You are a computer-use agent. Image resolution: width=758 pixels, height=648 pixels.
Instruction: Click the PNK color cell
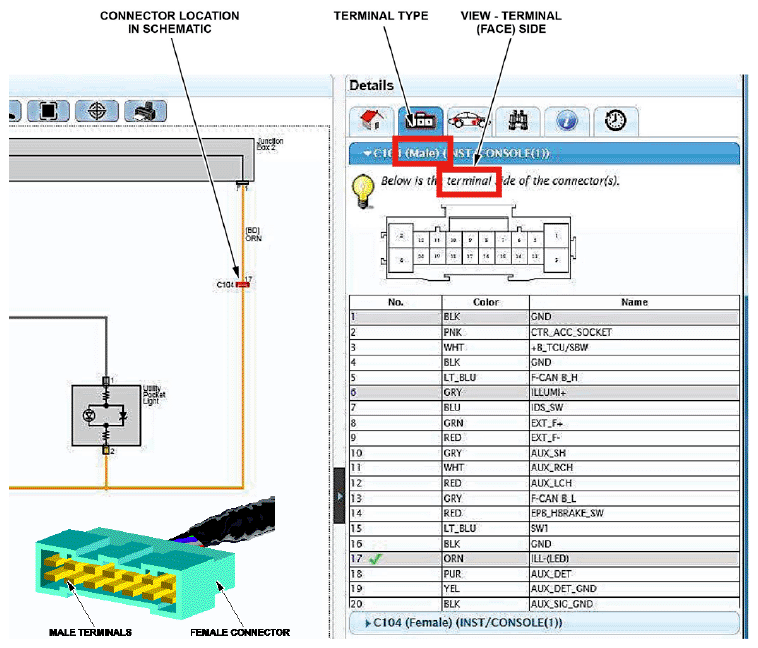pyautogui.click(x=486, y=332)
